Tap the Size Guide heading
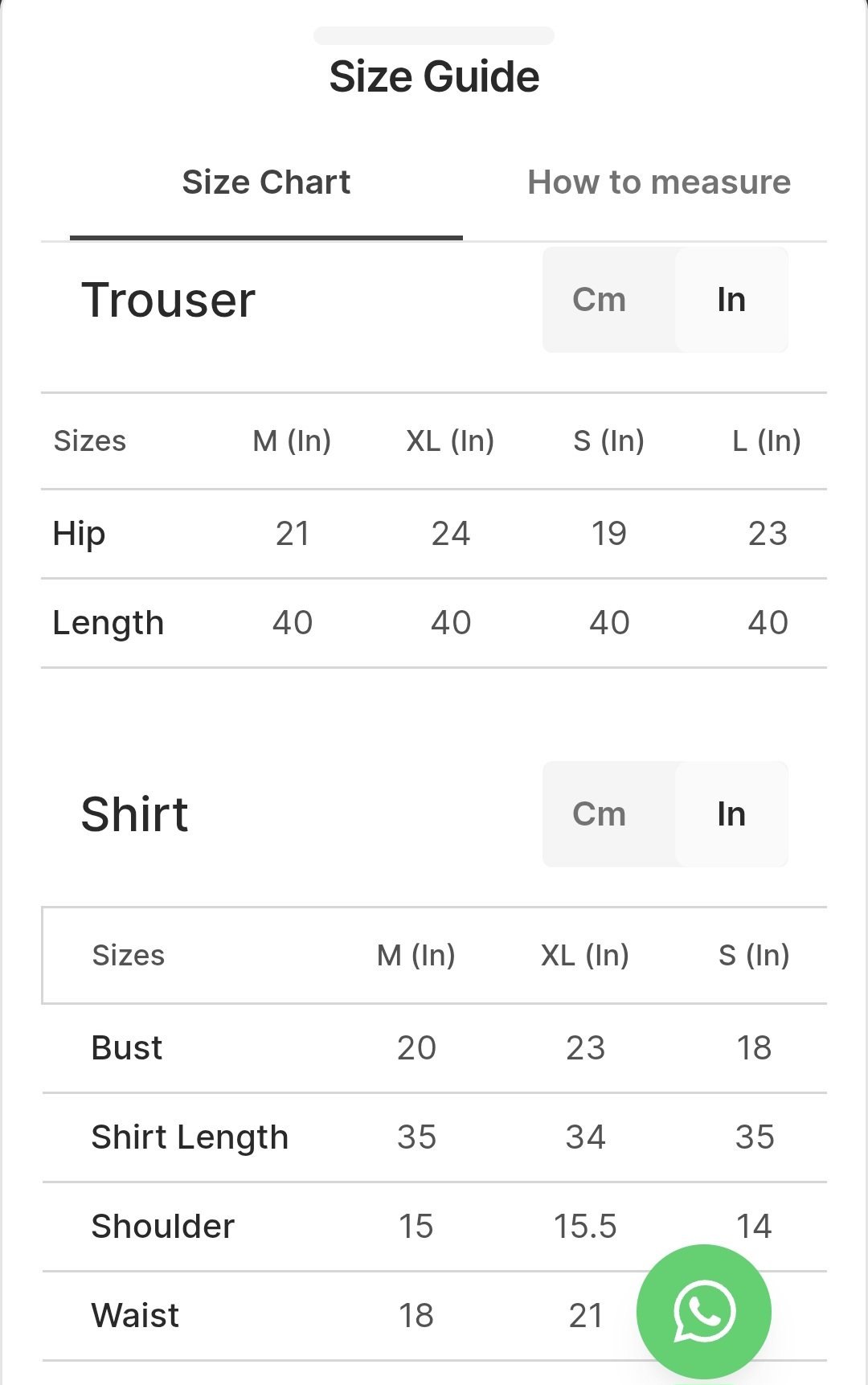This screenshot has height=1385, width=868. 434,77
